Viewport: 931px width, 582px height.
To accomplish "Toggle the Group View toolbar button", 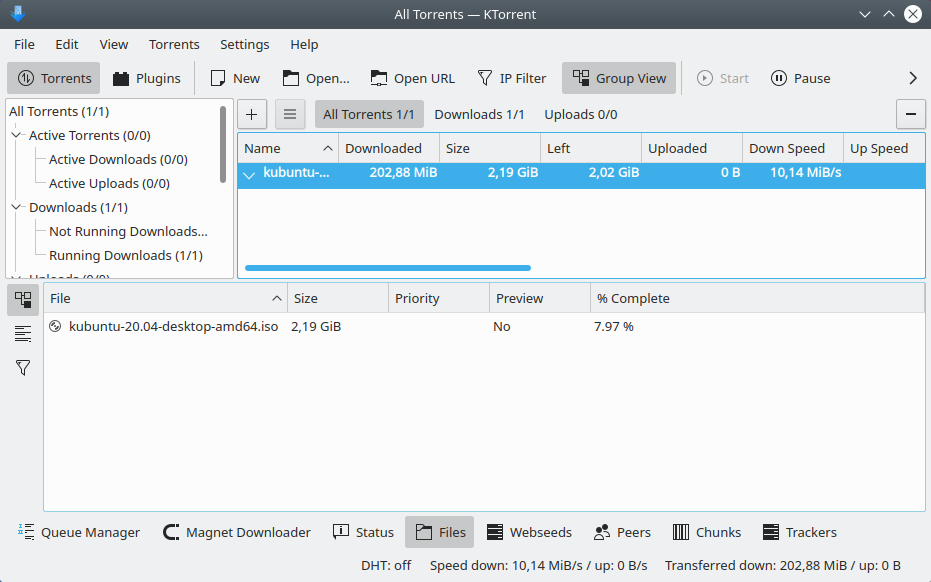I will tap(619, 78).
